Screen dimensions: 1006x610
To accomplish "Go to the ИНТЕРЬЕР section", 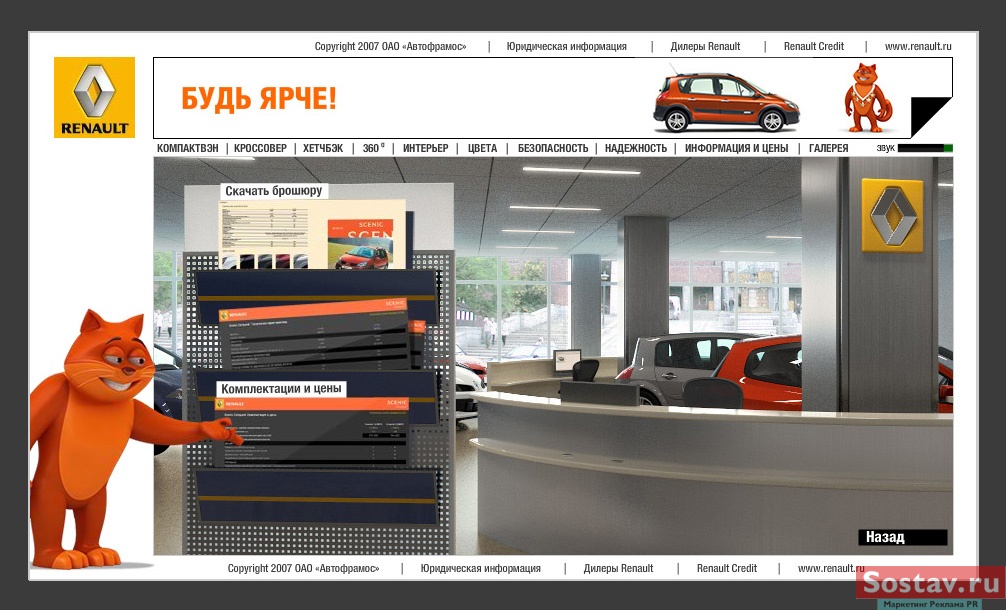I will [425, 148].
